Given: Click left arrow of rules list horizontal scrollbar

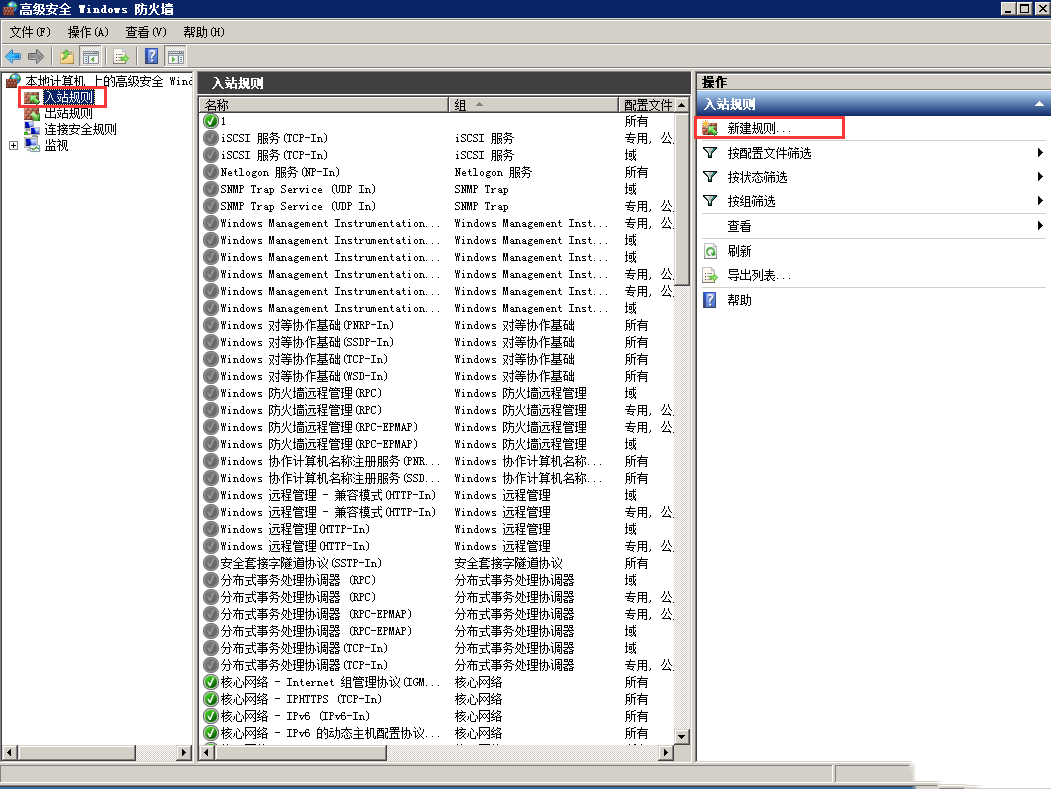Looking at the screenshot, I should click(x=207, y=753).
